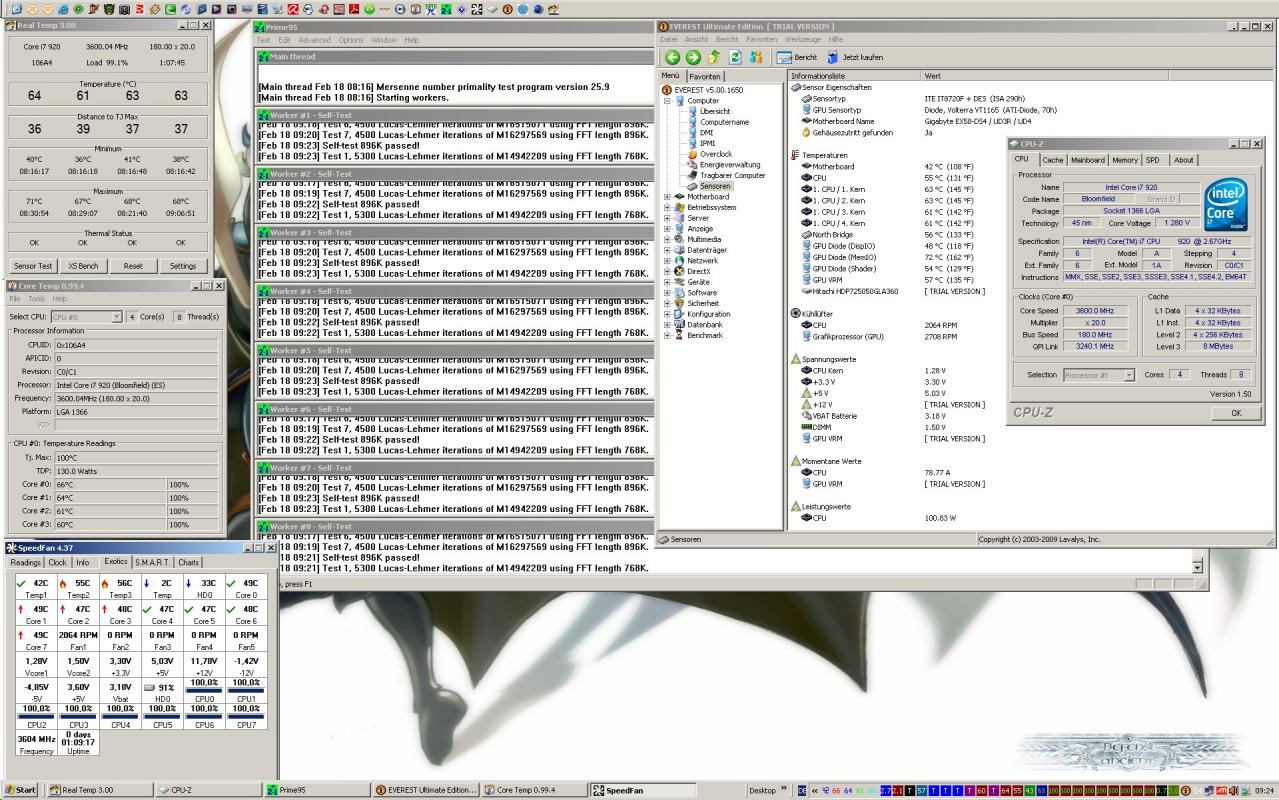Viewport: 1279px width, 800px height.
Task: Switch to Core Temp 0.99.4 taskbar button
Action: [533, 790]
